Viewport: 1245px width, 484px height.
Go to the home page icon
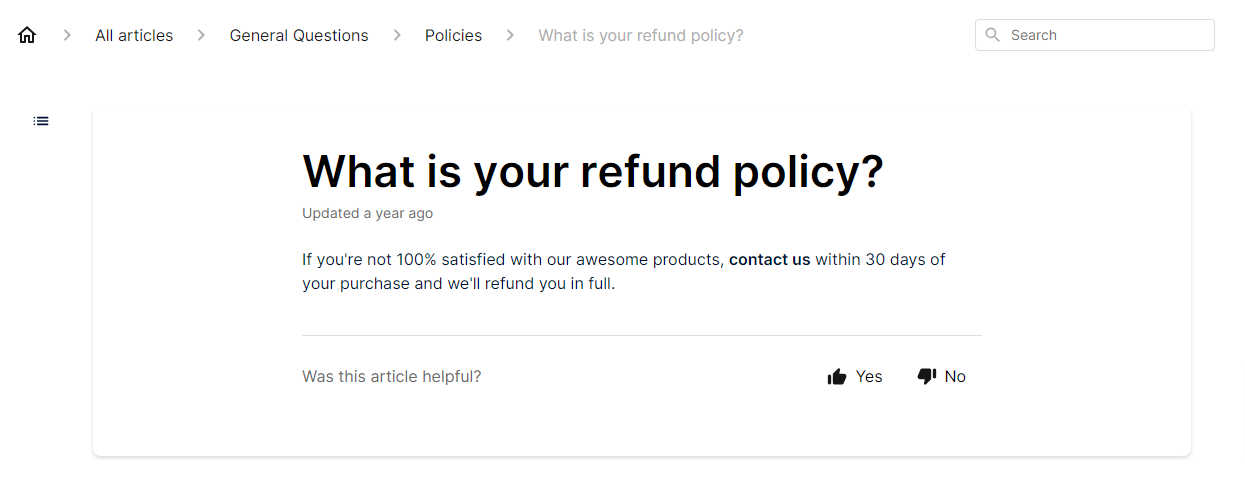coord(27,35)
